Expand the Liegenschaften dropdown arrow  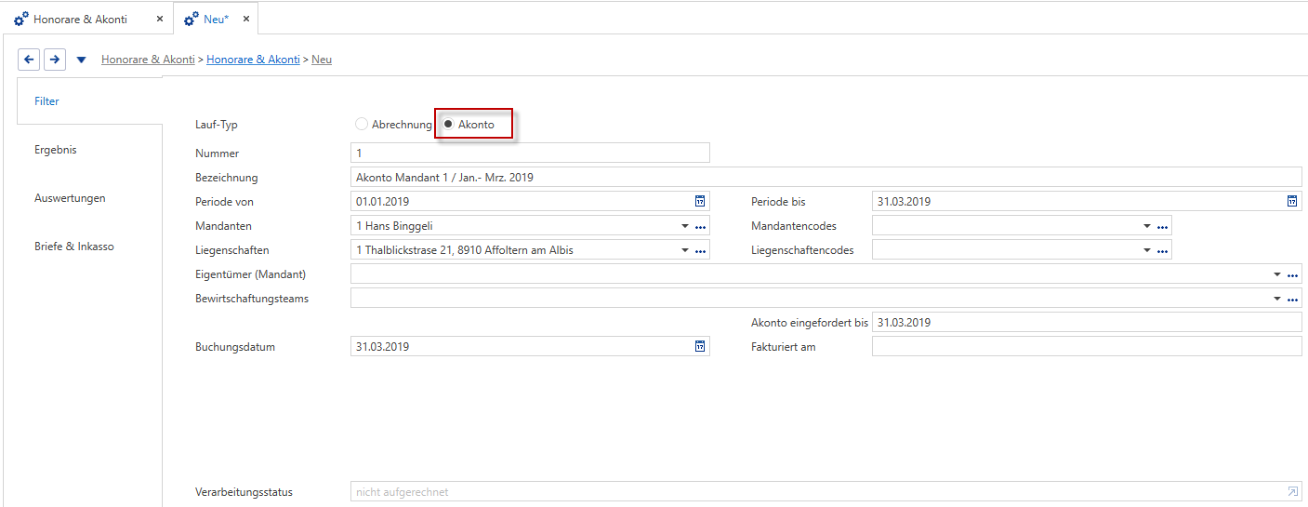[x=686, y=250]
